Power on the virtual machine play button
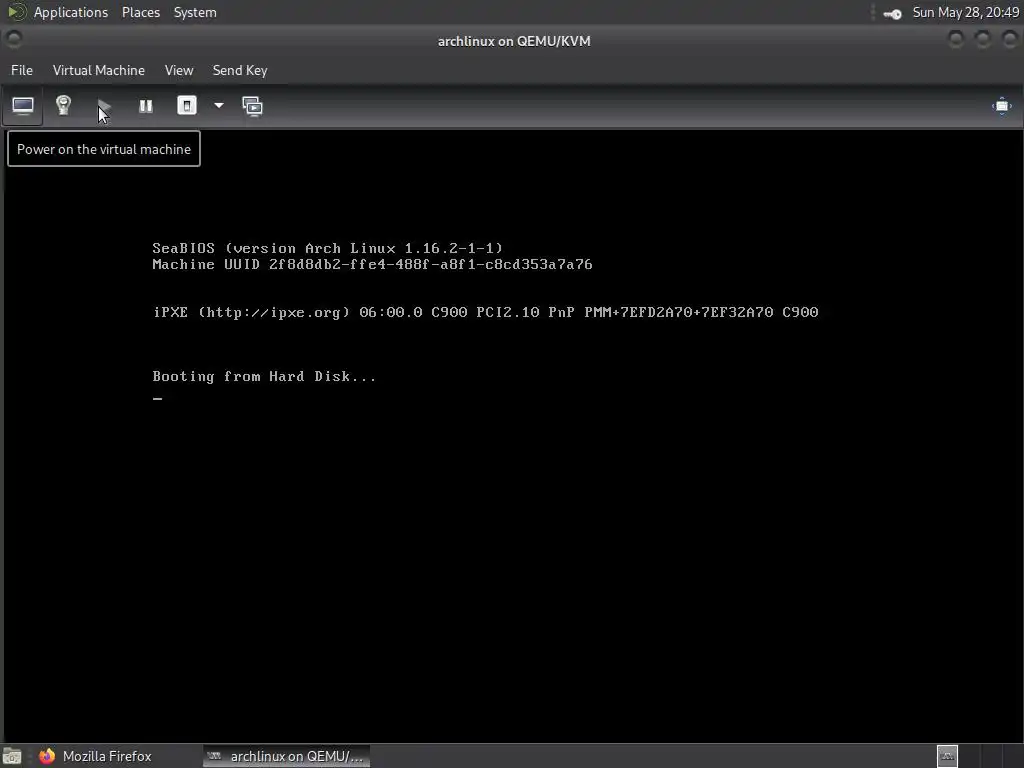The image size is (1024, 768). [x=104, y=106]
